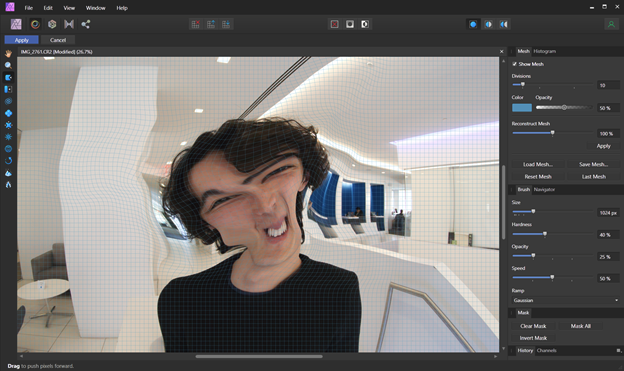Select the View hand tool
Screen dimensions: 624x371
8,54
